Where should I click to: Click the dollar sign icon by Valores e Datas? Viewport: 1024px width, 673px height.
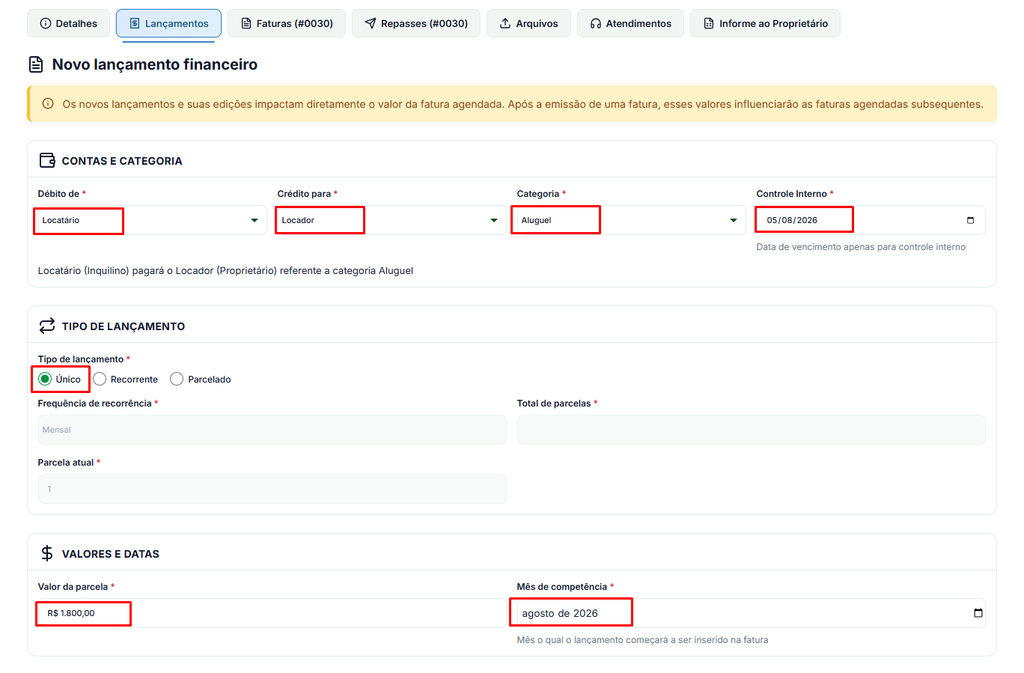tap(47, 554)
